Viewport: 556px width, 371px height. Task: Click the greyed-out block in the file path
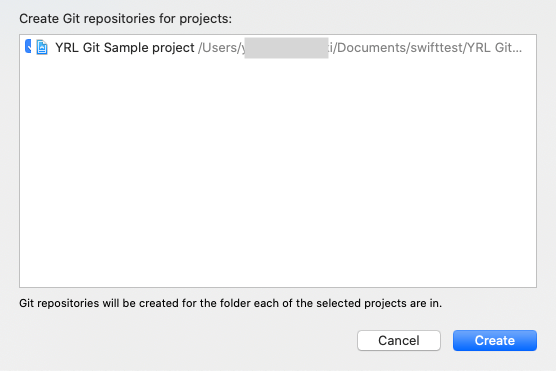(x=286, y=48)
